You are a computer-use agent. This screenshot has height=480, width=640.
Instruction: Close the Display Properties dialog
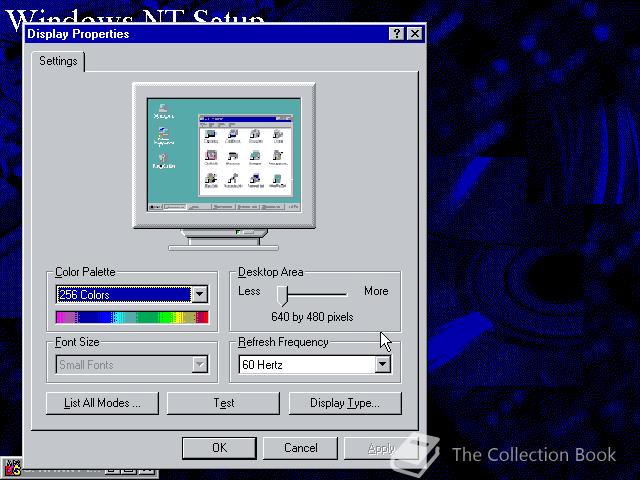click(x=415, y=33)
